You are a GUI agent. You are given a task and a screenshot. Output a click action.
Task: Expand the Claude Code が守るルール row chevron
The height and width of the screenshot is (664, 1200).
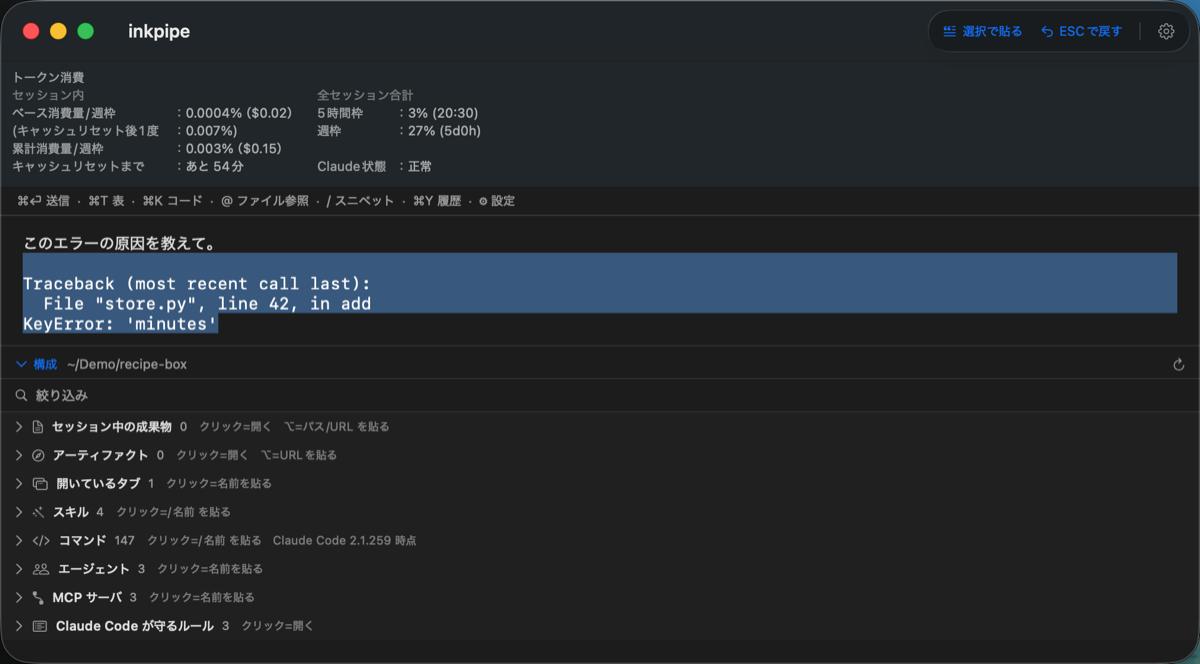pyautogui.click(x=19, y=626)
